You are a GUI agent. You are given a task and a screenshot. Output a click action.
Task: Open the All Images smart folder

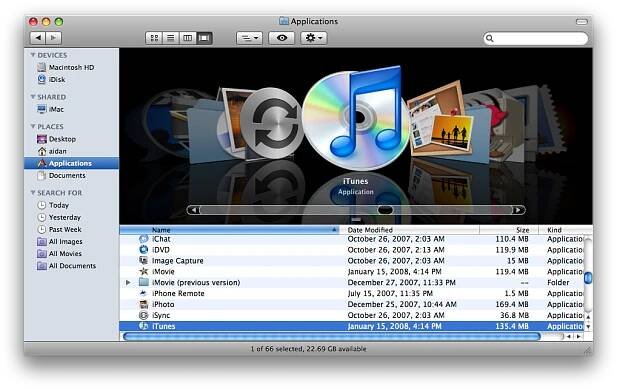tap(71, 242)
